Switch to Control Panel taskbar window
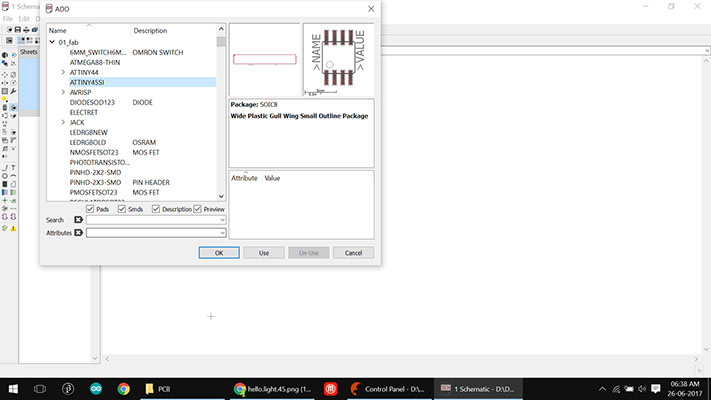Viewport: 711px width, 400px height. click(x=388, y=389)
